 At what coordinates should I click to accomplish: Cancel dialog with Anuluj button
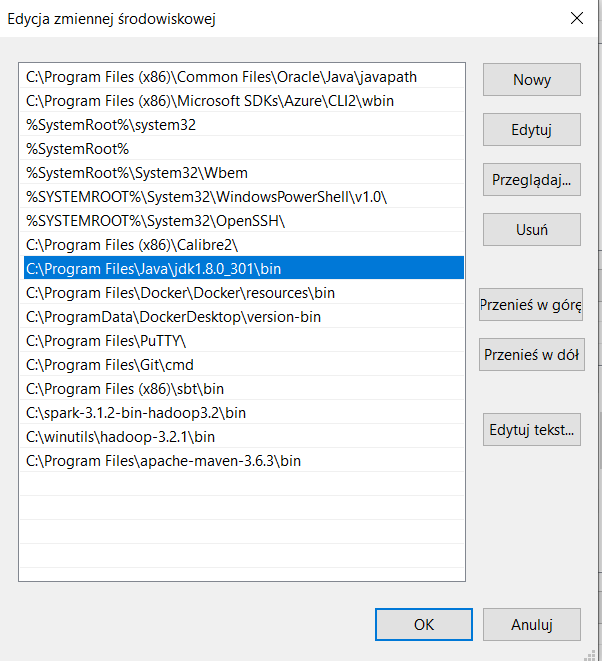[x=531, y=624]
